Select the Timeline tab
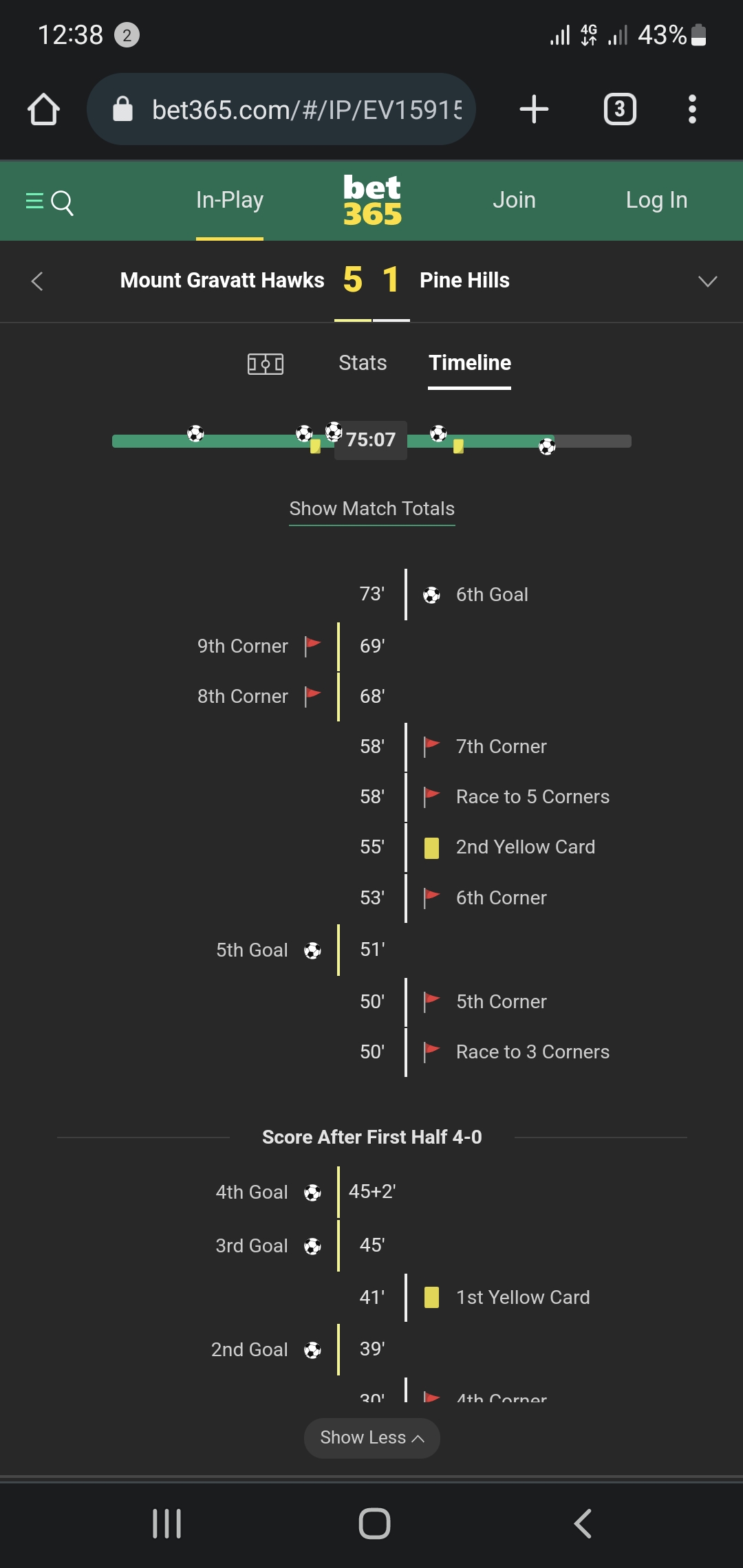Viewport: 743px width, 1568px height. [470, 363]
